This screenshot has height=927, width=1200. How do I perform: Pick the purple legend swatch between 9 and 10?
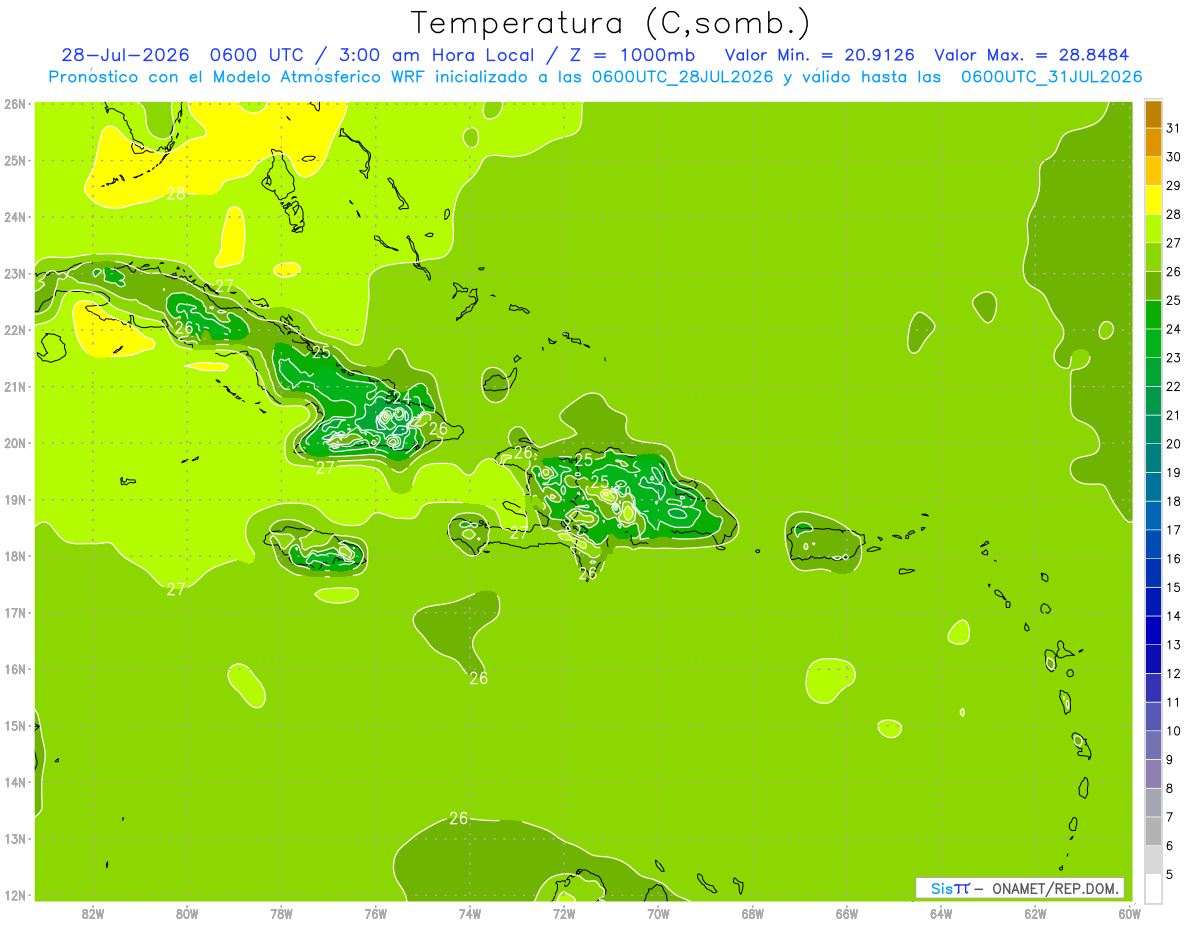pyautogui.click(x=1153, y=745)
